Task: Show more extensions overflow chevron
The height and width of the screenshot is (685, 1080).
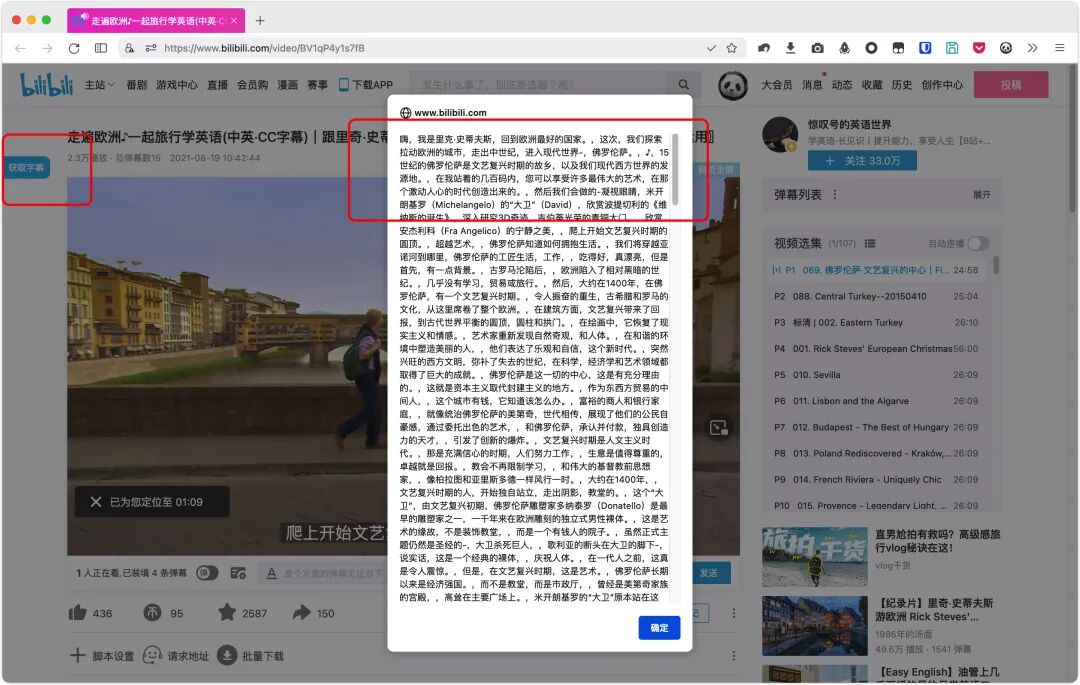Action: 1032,48
